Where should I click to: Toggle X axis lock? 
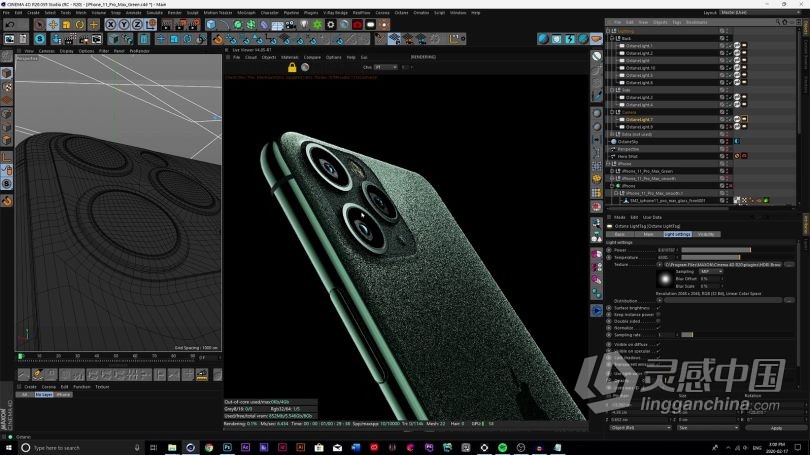[110, 24]
